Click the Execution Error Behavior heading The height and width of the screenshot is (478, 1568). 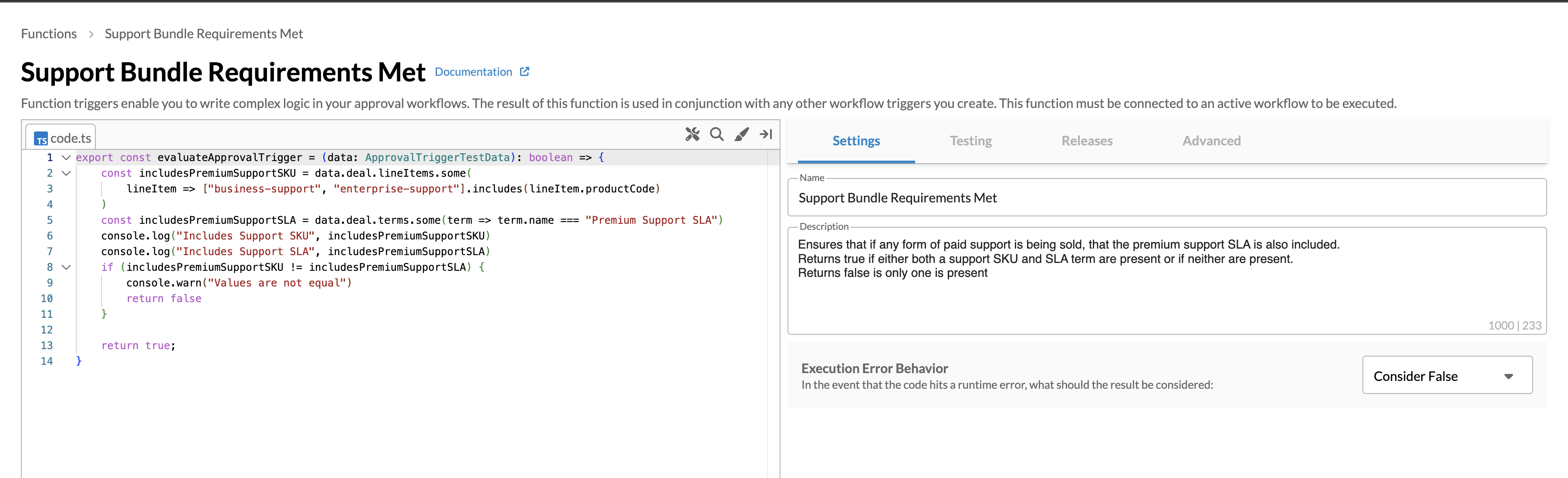(x=874, y=368)
